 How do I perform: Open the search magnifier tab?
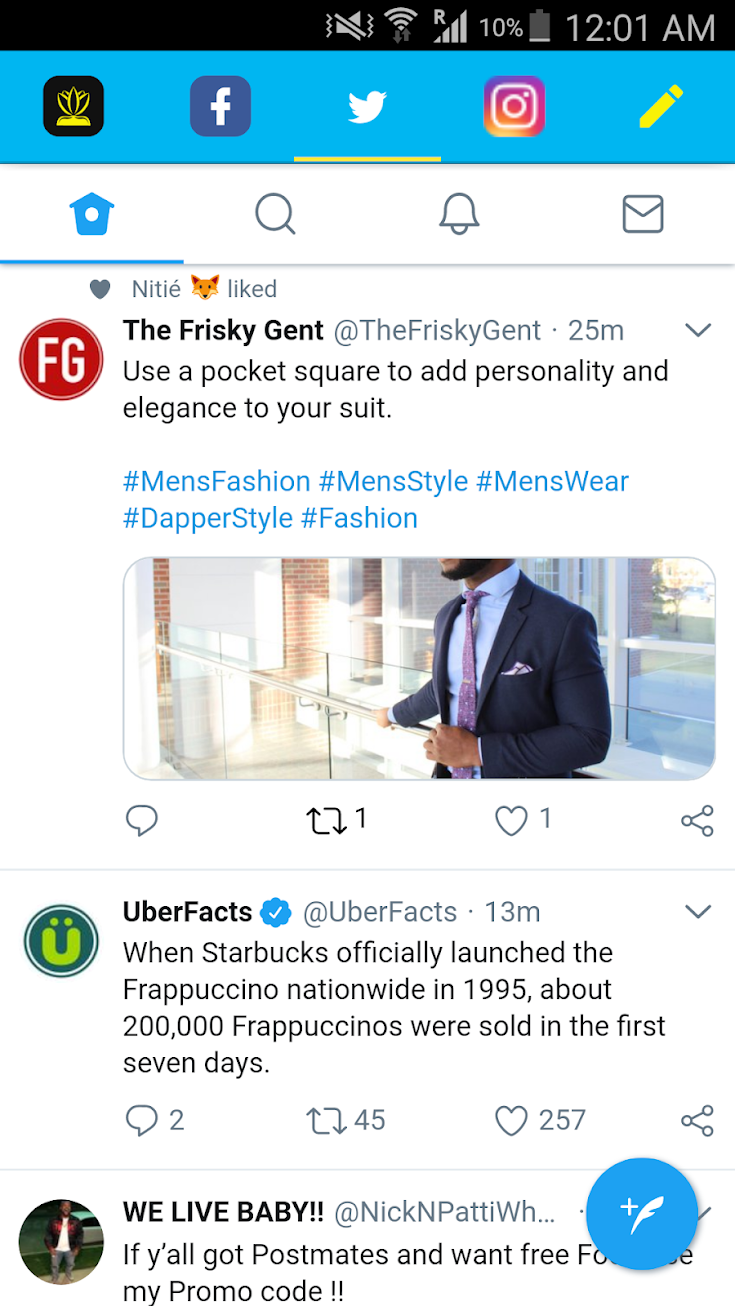tap(275, 214)
